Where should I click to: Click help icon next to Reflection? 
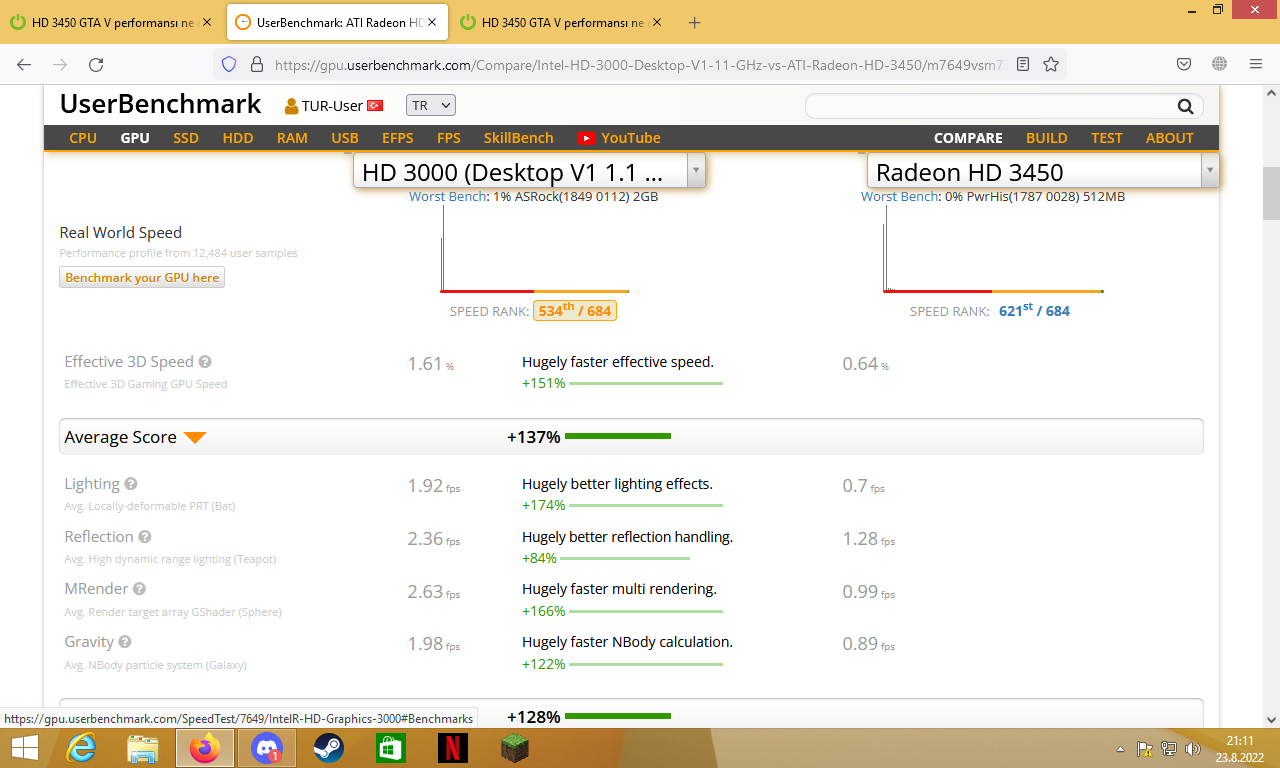145,537
